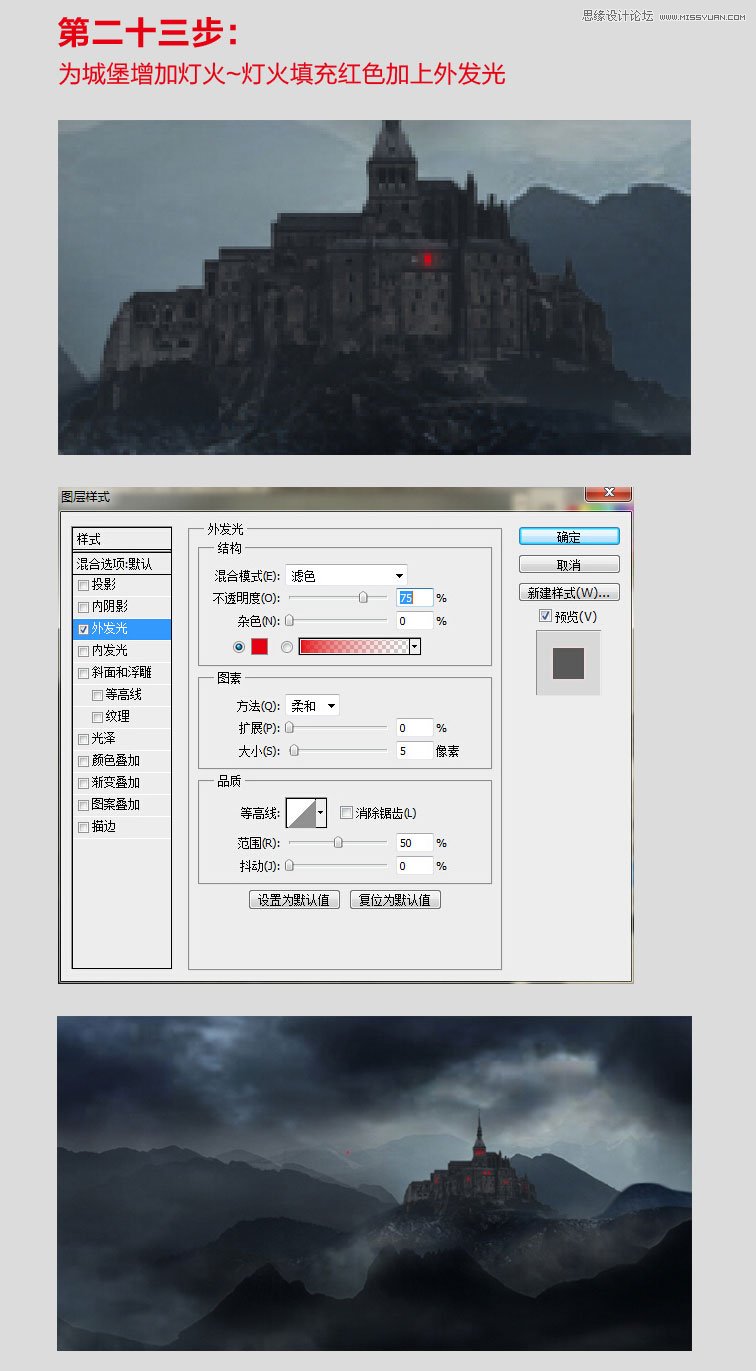Select the 外发光 row label in style list

110,630
